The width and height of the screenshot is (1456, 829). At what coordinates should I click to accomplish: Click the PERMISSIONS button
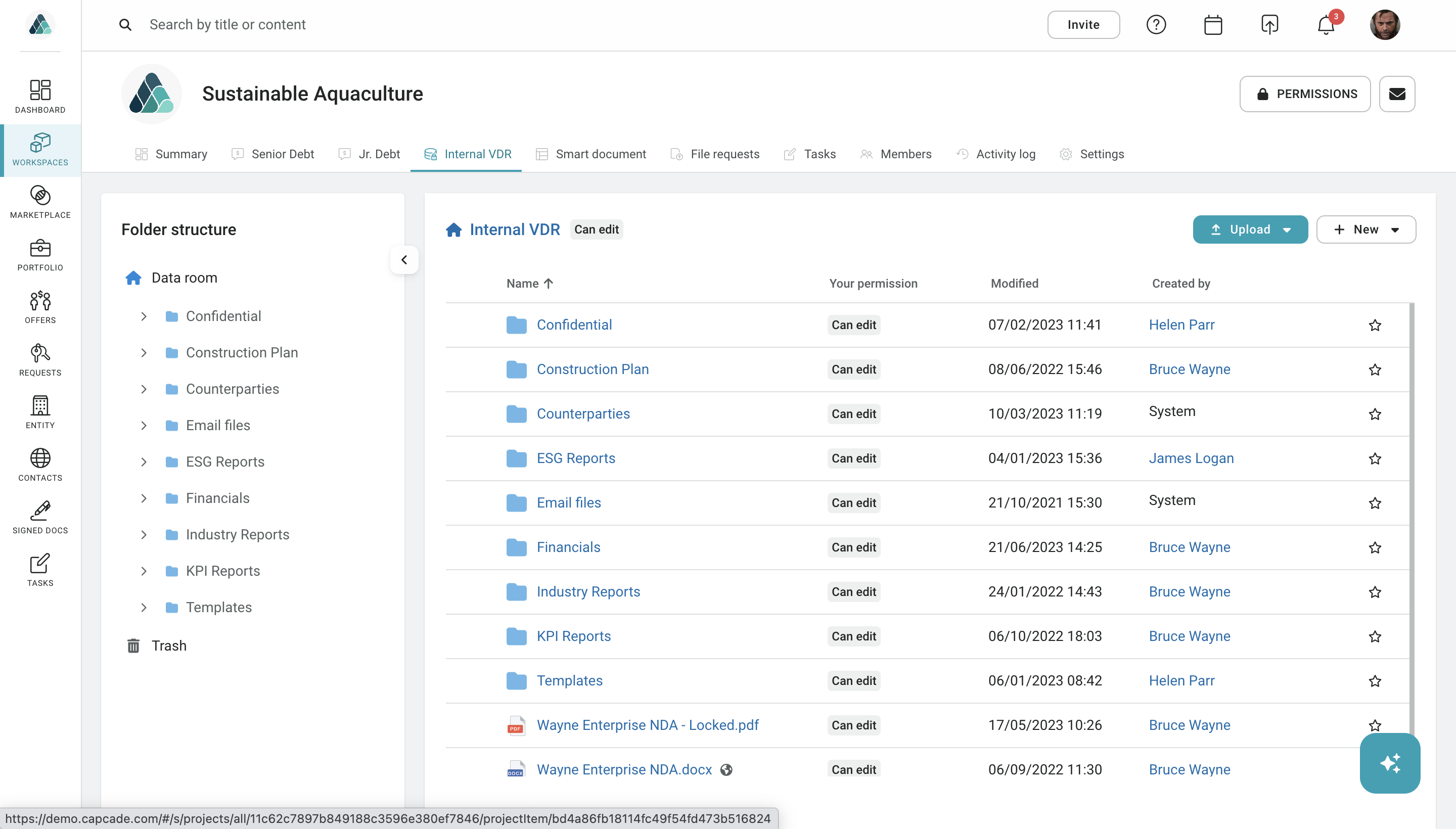(x=1304, y=94)
